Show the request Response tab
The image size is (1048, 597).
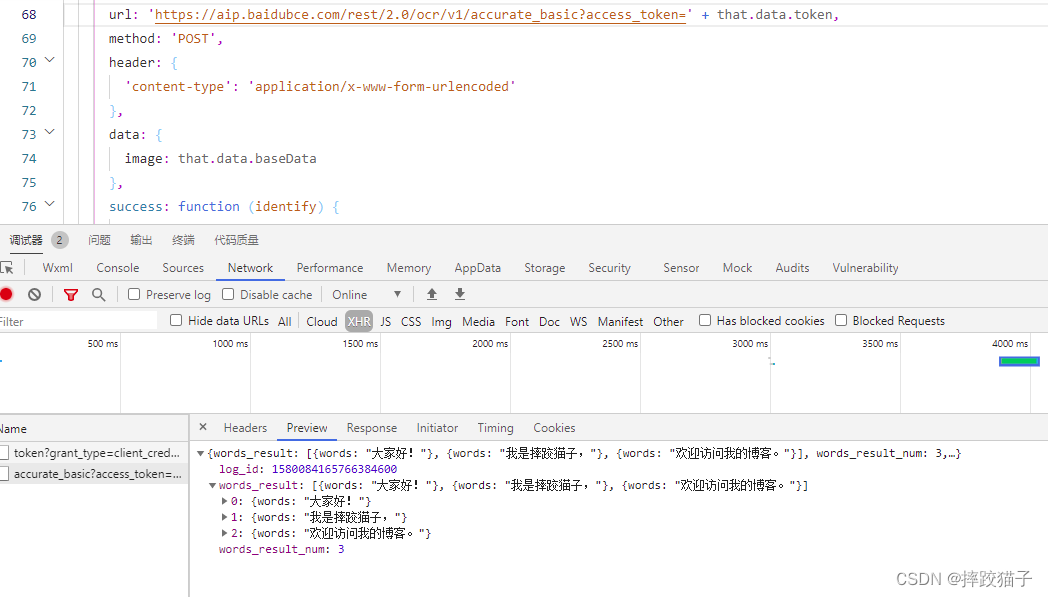coord(372,428)
